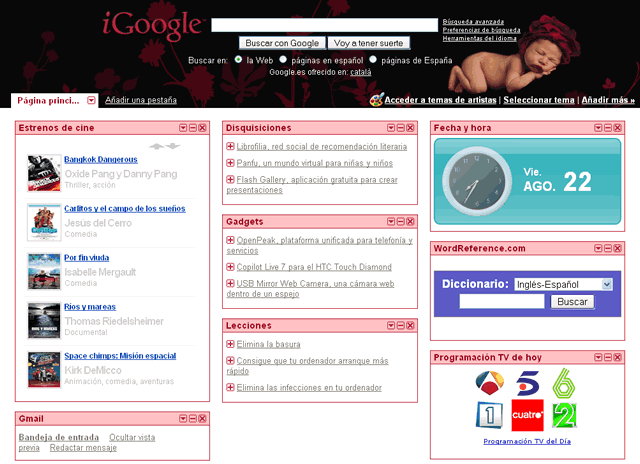Image resolution: width=640 pixels, height=464 pixels.
Task: Click 'Añadir más' link
Action: click(608, 100)
